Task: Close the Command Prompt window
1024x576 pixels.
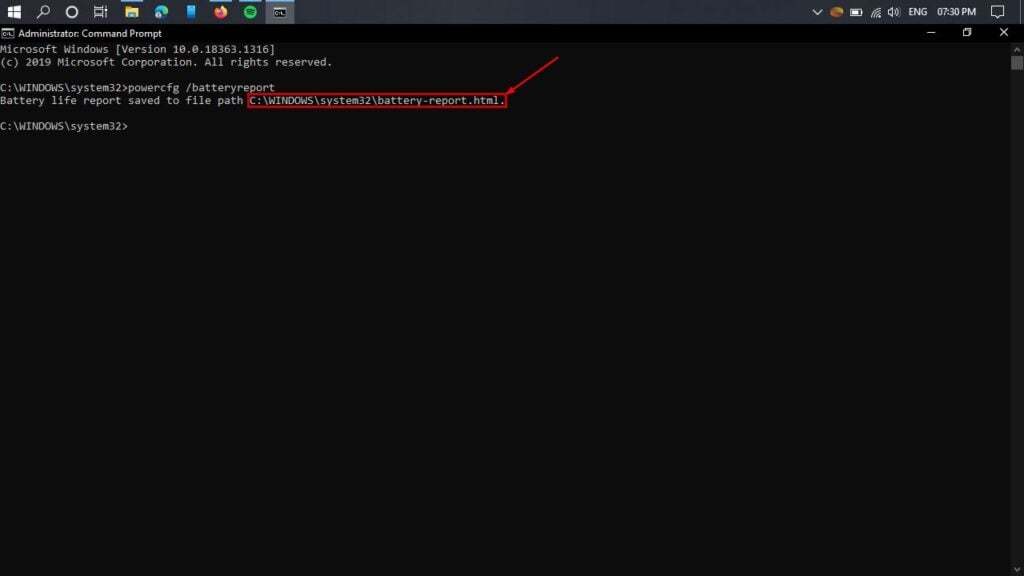Action: [1004, 33]
